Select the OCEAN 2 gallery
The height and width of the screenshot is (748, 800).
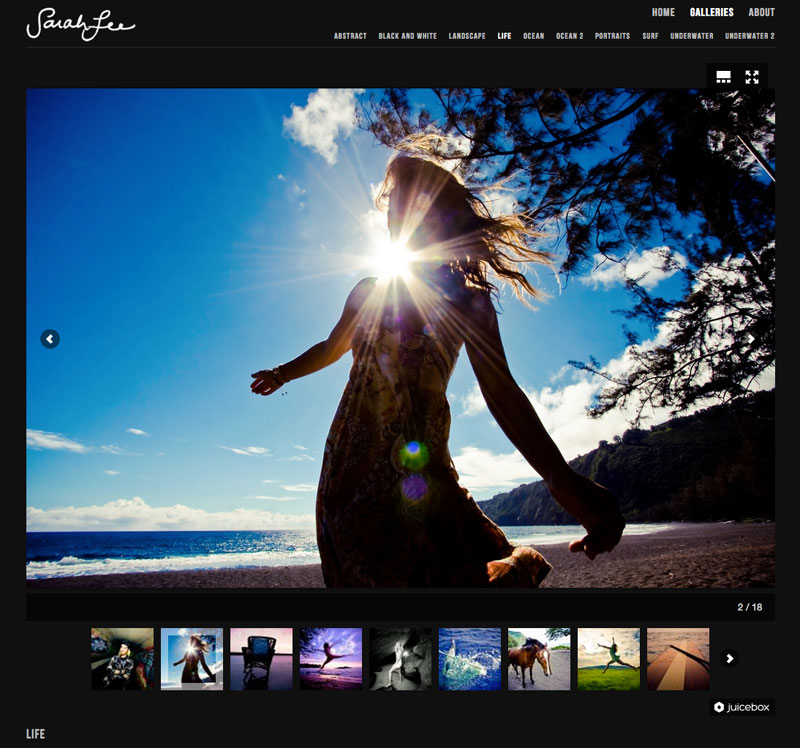[569, 36]
